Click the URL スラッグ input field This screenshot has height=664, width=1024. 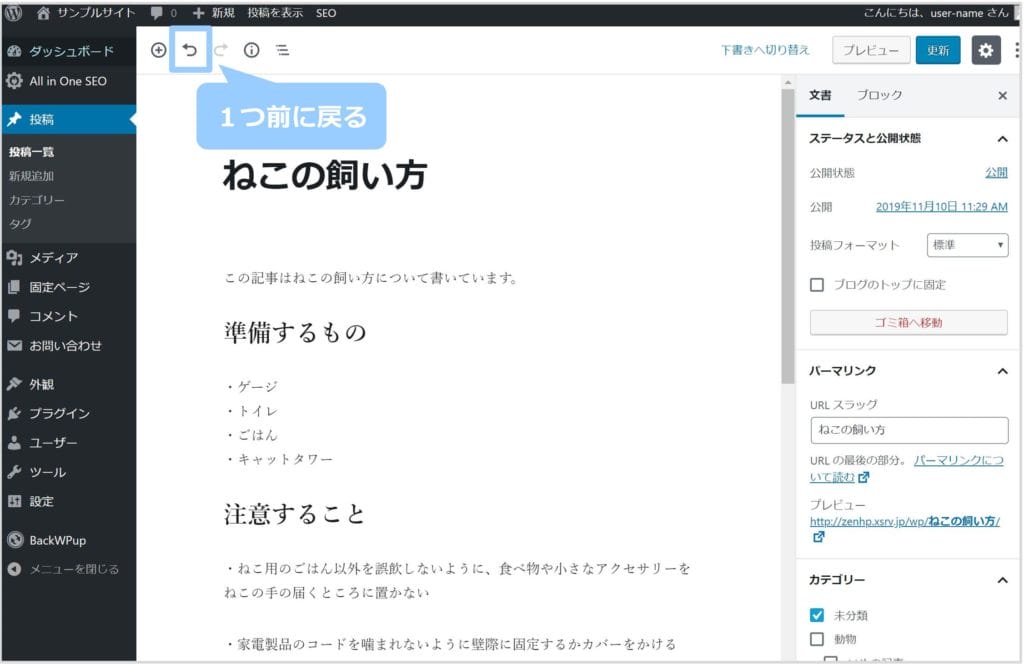pyautogui.click(x=908, y=430)
